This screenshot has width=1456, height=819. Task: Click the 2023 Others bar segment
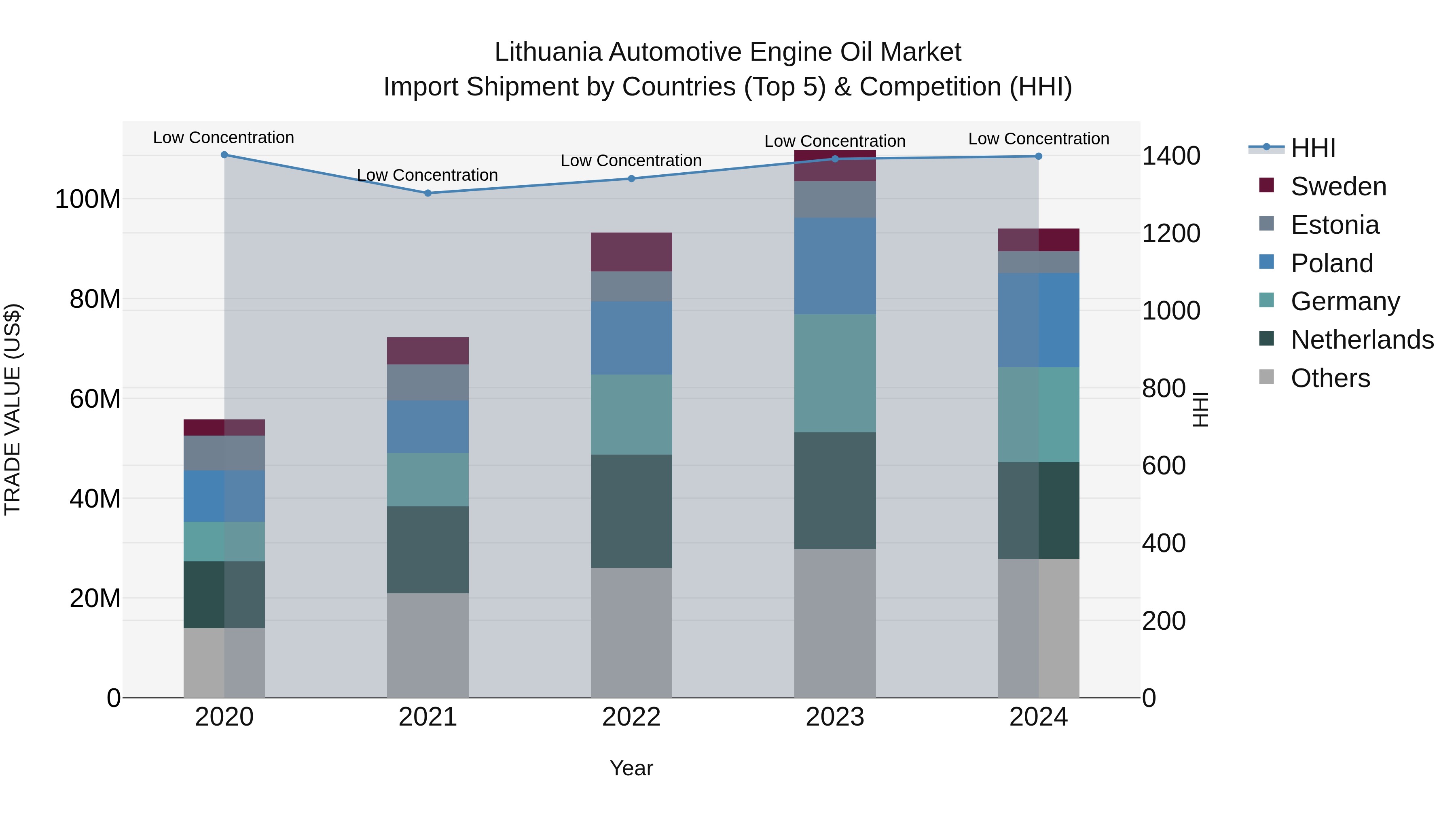click(836, 623)
